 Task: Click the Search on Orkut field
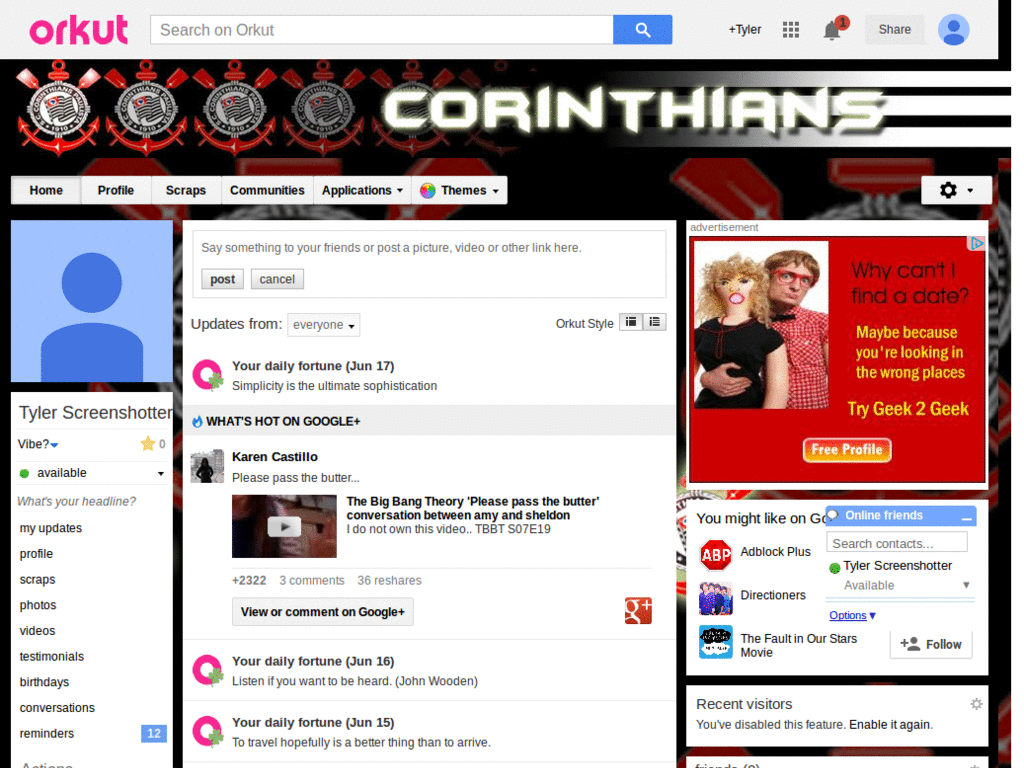point(381,30)
